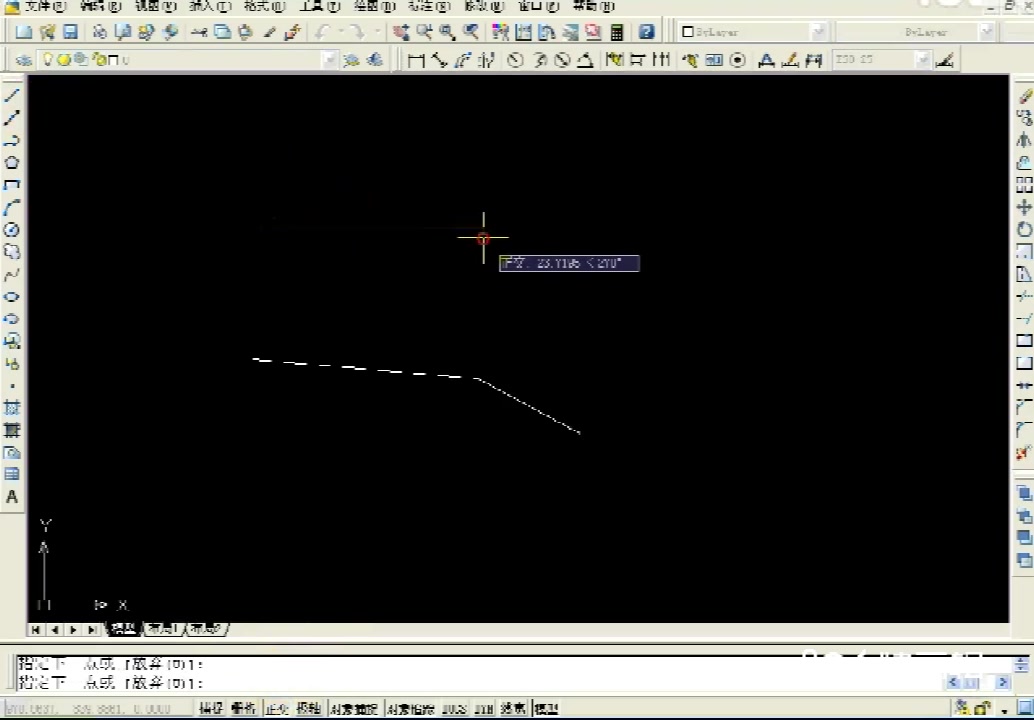This screenshot has height=720, width=1034.
Task: Toggle 极轴 polar tracking button
Action: point(308,707)
